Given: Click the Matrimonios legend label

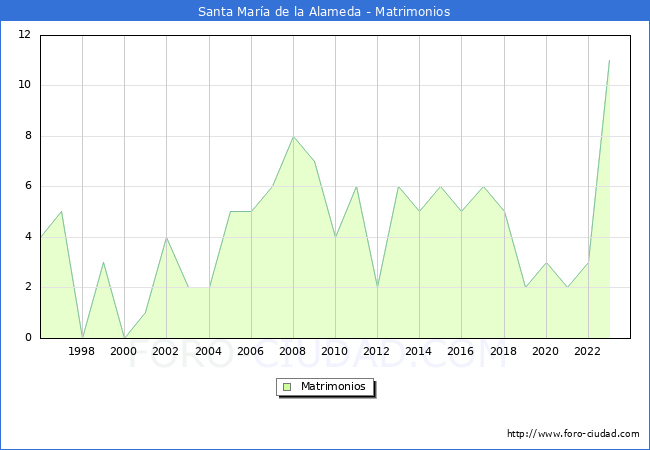Looking at the screenshot, I should (x=333, y=386).
